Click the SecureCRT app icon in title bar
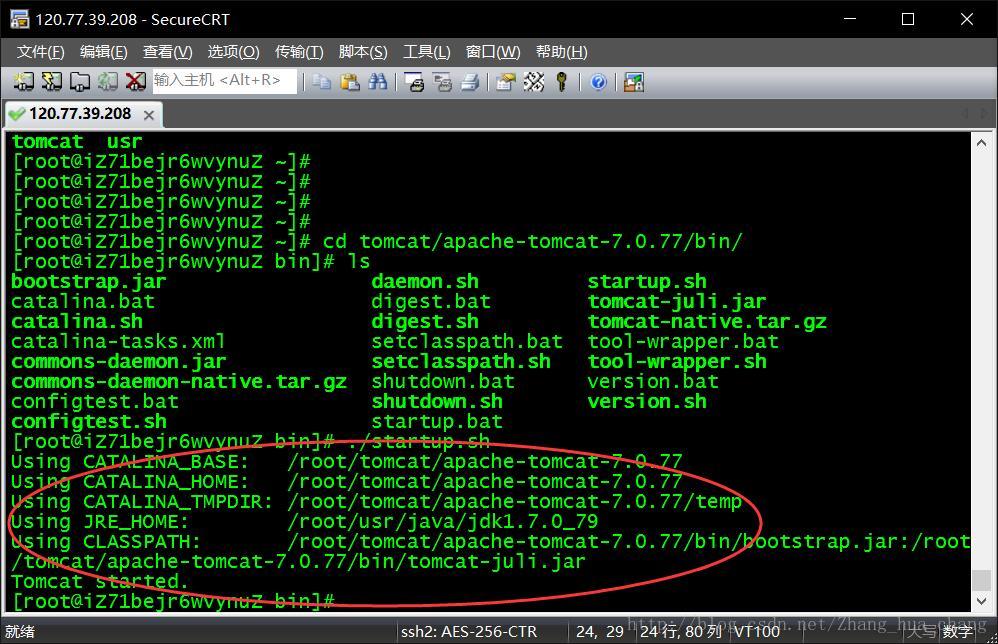This screenshot has width=998, height=644. tap(19, 19)
